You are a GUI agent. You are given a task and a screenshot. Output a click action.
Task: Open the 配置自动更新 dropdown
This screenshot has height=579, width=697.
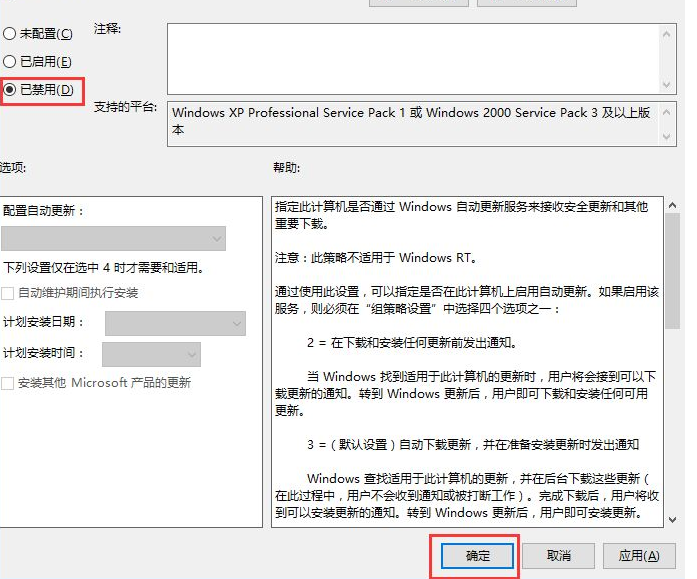[x=113, y=238]
